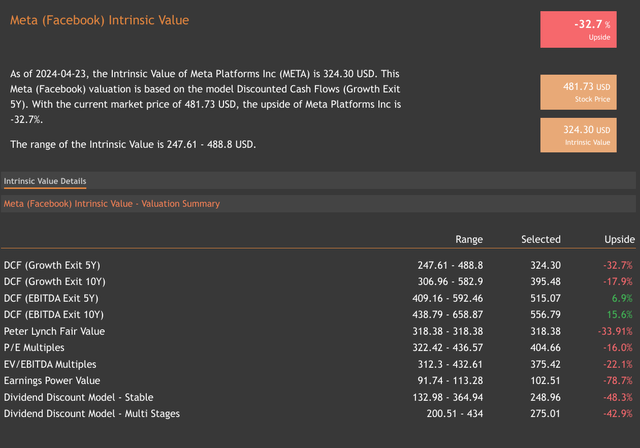Click the -22.1% upside value

tap(618, 364)
